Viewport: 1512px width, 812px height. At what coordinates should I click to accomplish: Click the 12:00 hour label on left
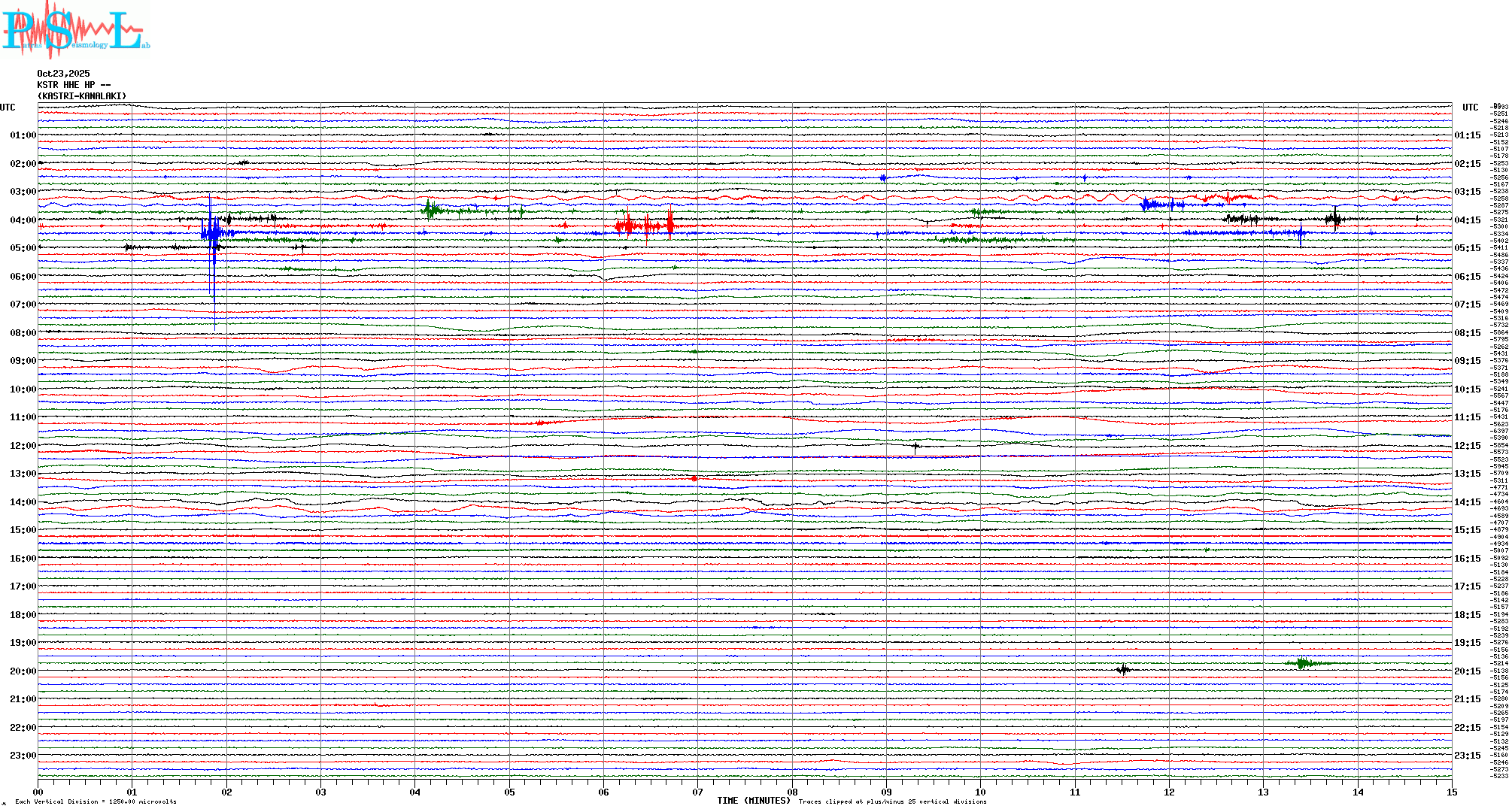coord(23,446)
